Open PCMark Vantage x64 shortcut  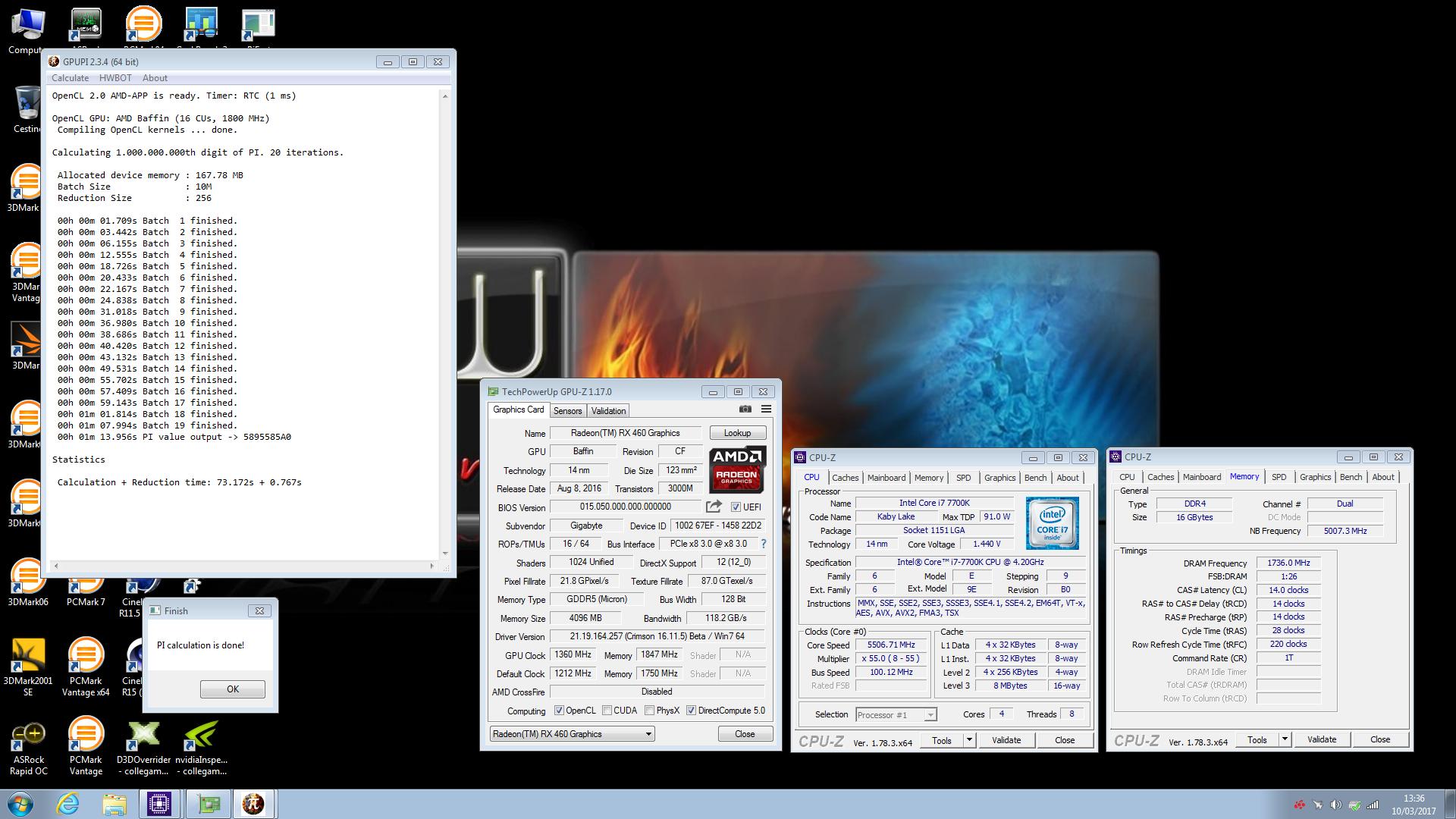[x=86, y=667]
